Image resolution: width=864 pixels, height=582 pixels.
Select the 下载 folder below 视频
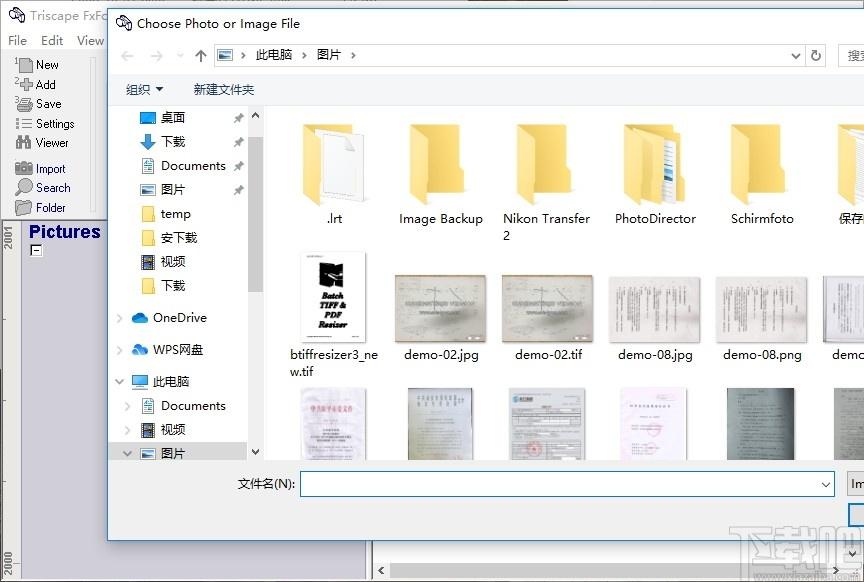tap(172, 285)
